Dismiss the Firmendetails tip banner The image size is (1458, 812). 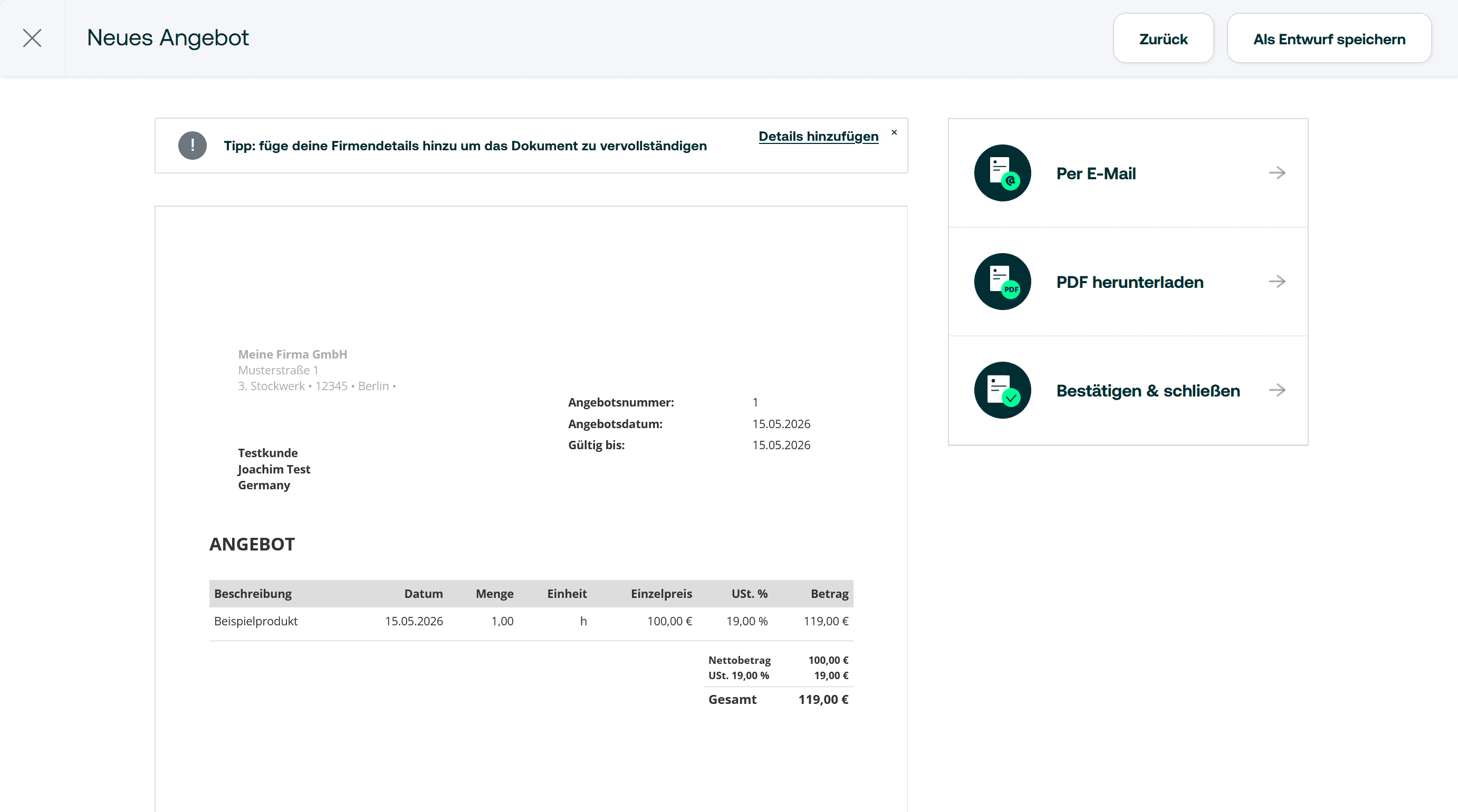pos(894,132)
